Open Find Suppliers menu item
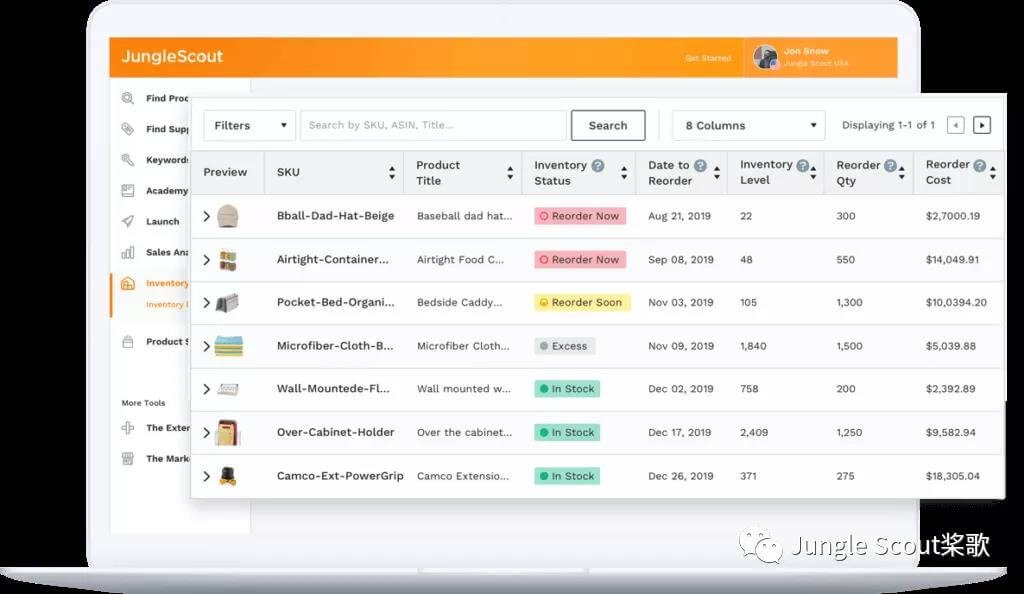This screenshot has width=1024, height=594. click(x=167, y=129)
